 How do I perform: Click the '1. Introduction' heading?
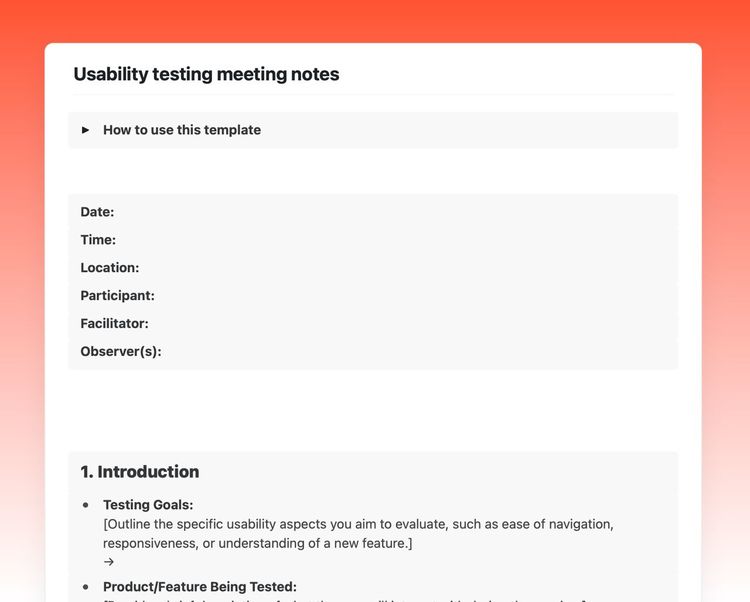coord(140,472)
